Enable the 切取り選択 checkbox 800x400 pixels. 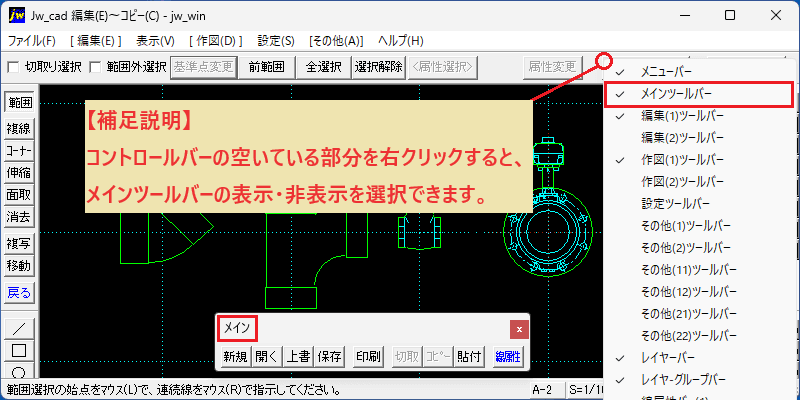(14, 67)
